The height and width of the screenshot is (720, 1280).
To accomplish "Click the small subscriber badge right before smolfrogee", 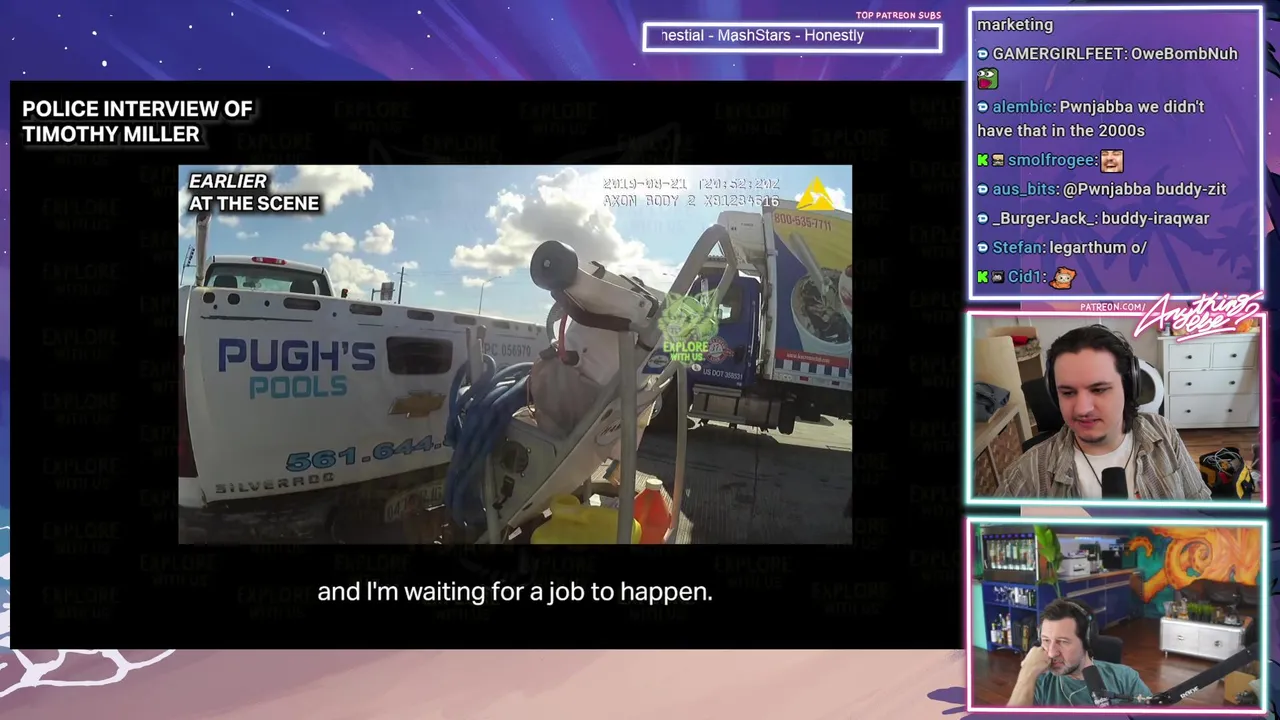I will point(998,160).
